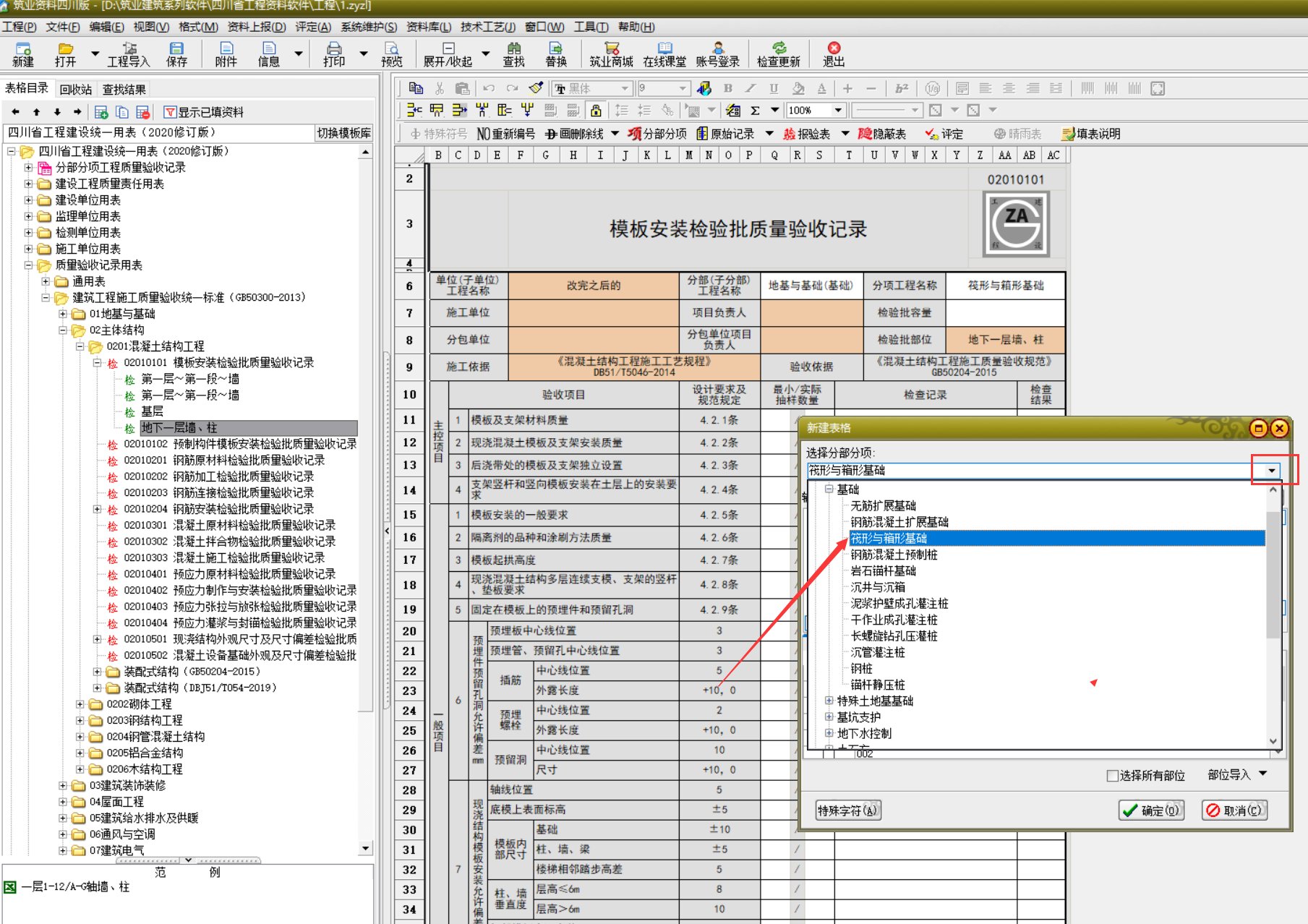Viewport: 1308px width, 924px height.
Task: Expand 特殊土地基基础 node
Action: click(829, 701)
